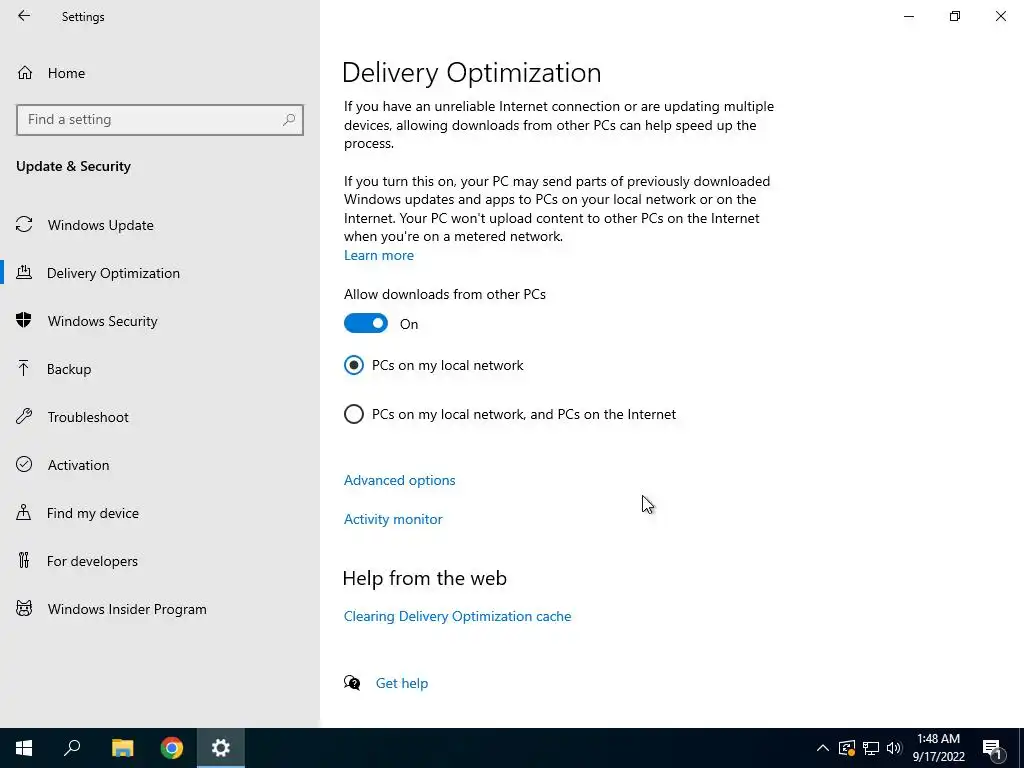Launch Google Chrome from taskbar
Image resolution: width=1024 pixels, height=768 pixels.
[x=172, y=748]
